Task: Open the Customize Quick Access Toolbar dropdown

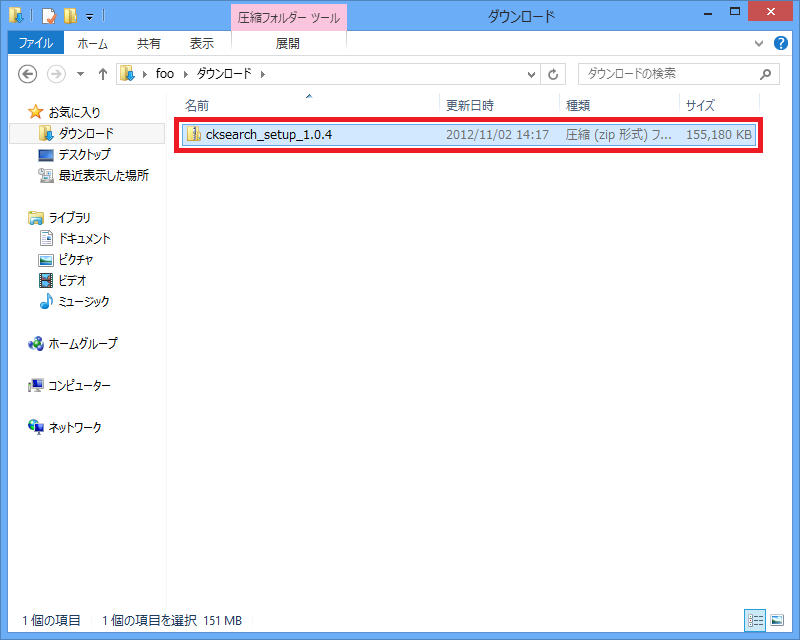Action: (89, 17)
